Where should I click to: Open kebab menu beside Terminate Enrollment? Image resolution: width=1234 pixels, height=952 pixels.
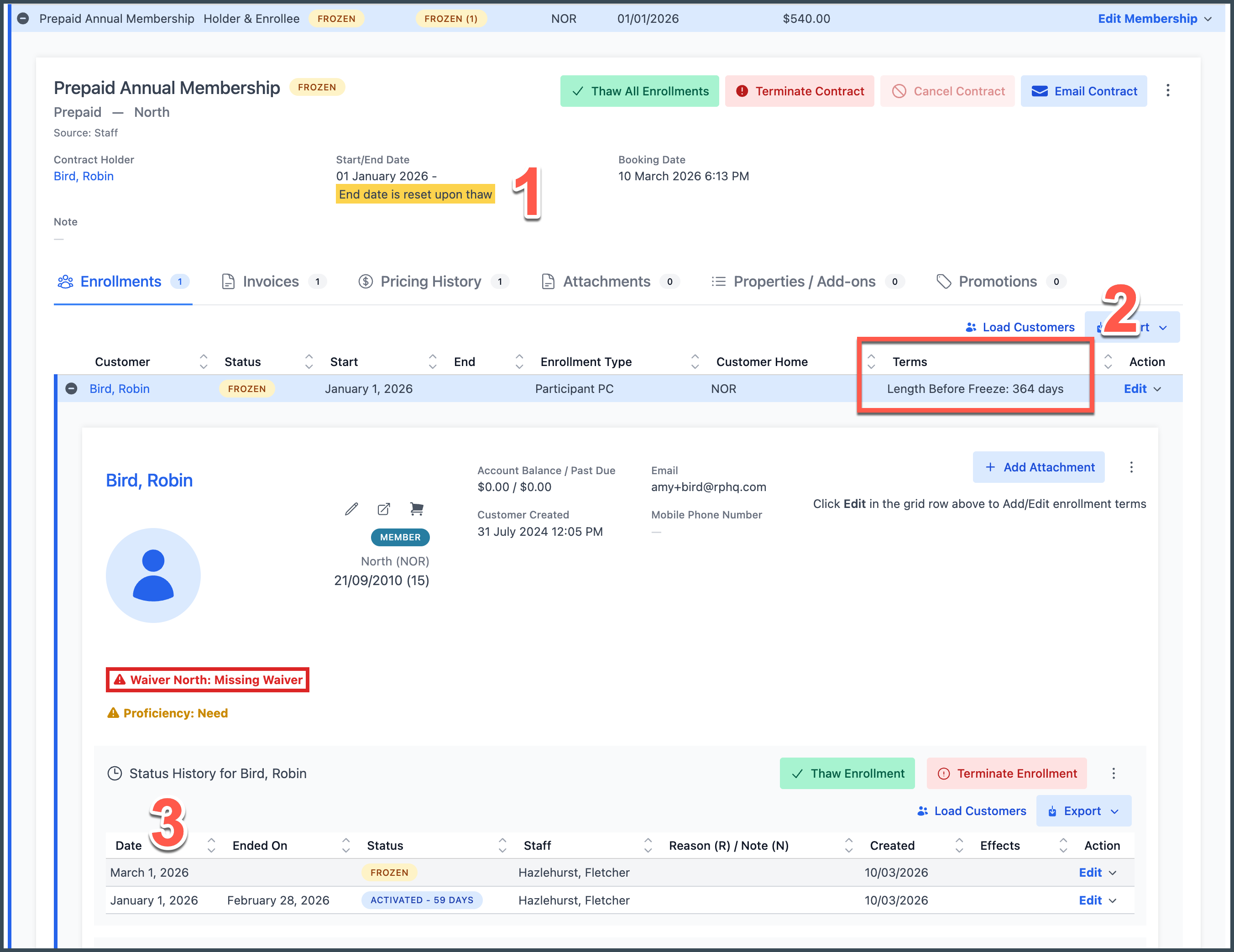1113,774
